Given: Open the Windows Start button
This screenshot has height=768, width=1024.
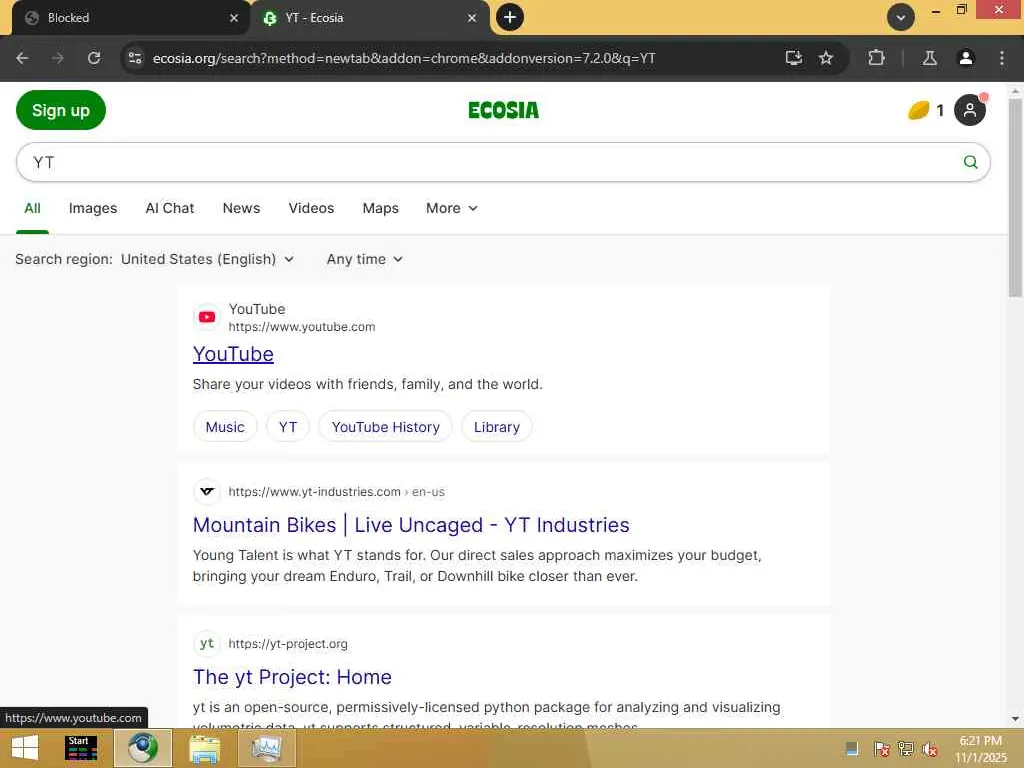Looking at the screenshot, I should pos(25,748).
